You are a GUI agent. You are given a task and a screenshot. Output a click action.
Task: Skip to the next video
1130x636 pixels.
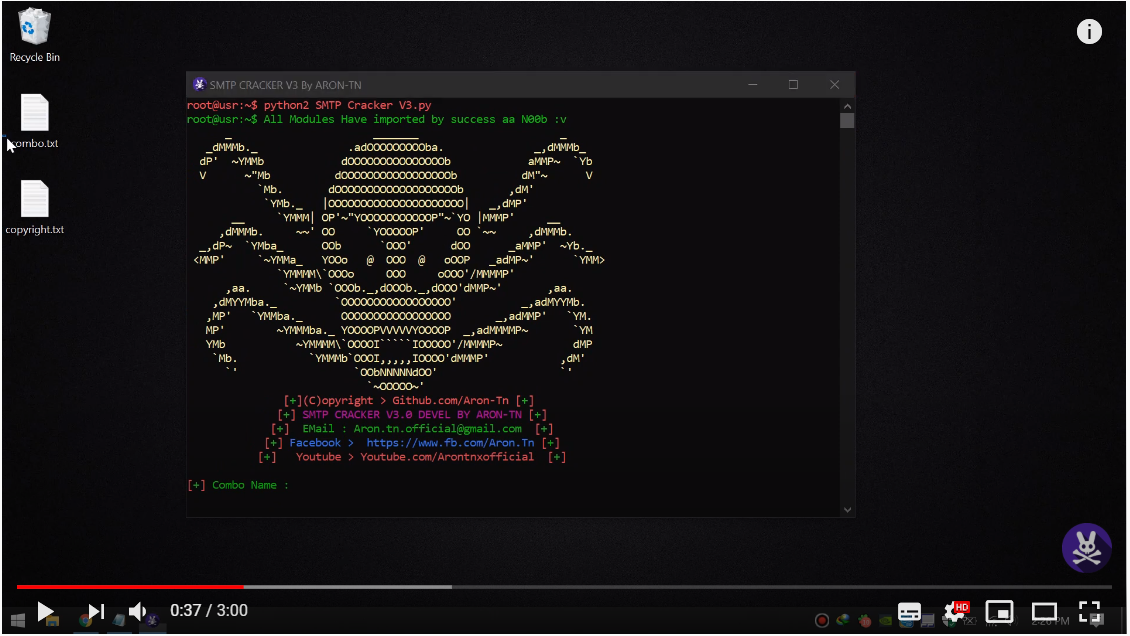97,612
